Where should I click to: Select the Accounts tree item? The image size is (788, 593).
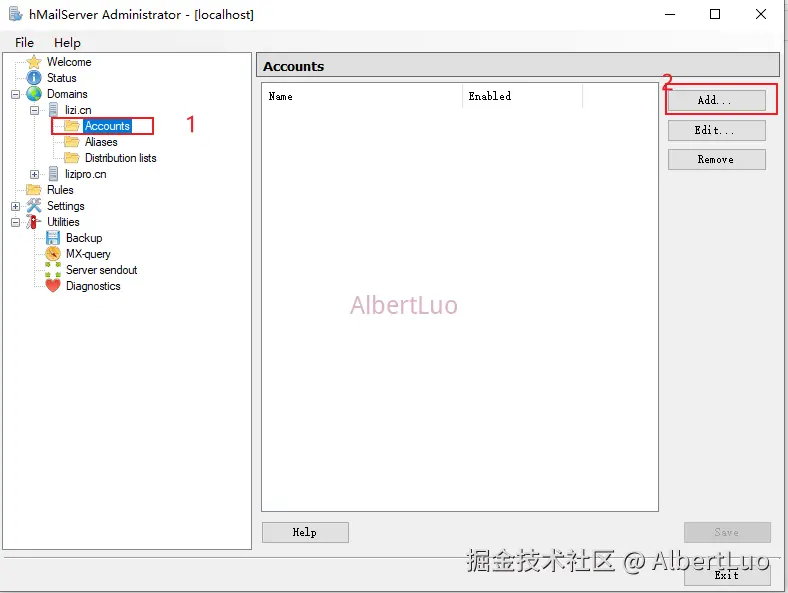[x=107, y=126]
